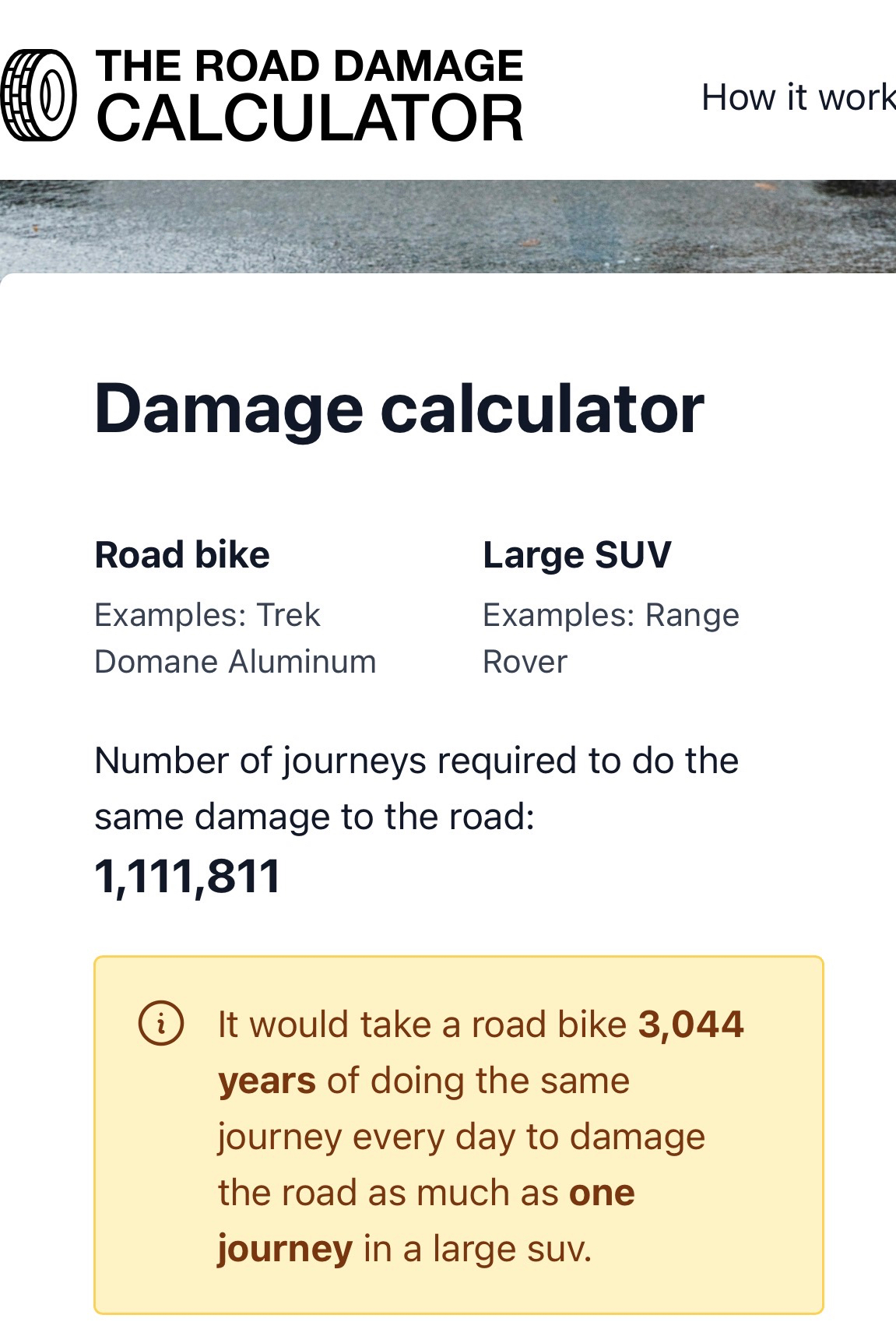Click the 'one journey' bold text
This screenshot has height=1336, width=896.
tap(601, 1194)
